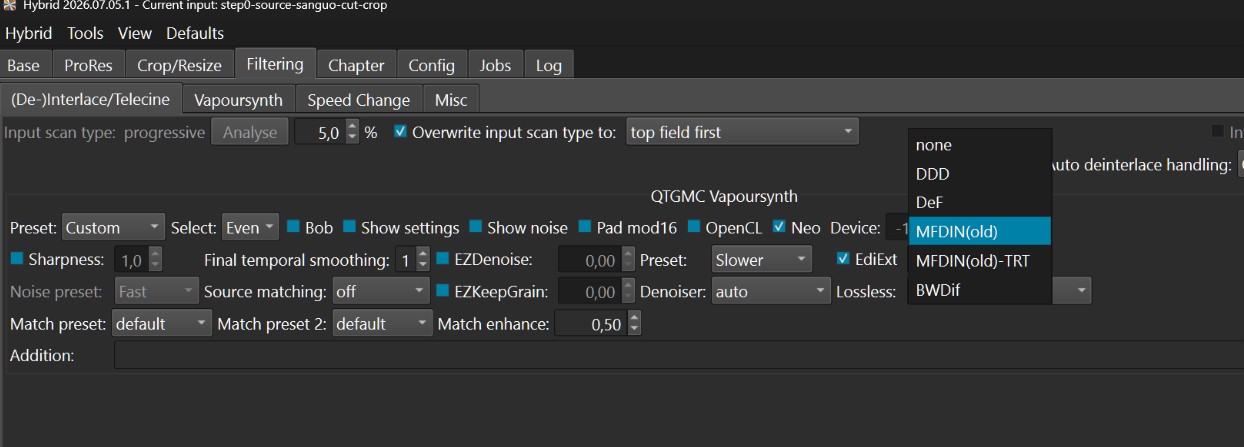
Task: Adjust Final temporal smoothing spinner
Action: 414,260
